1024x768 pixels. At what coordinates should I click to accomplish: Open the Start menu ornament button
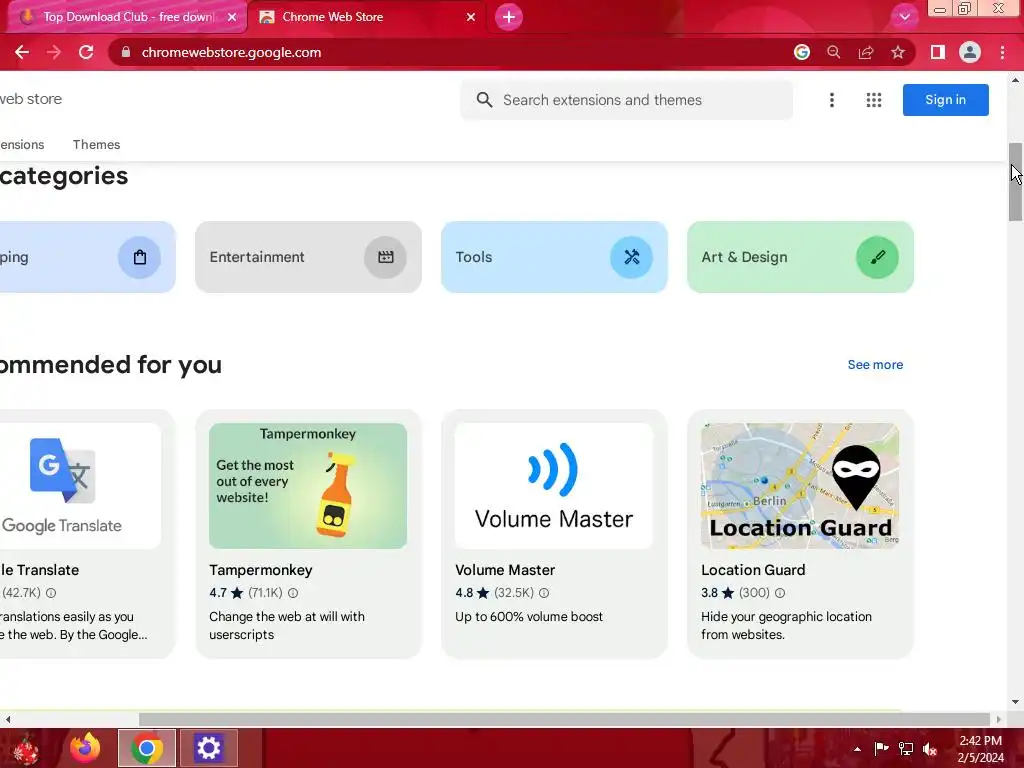(x=26, y=748)
